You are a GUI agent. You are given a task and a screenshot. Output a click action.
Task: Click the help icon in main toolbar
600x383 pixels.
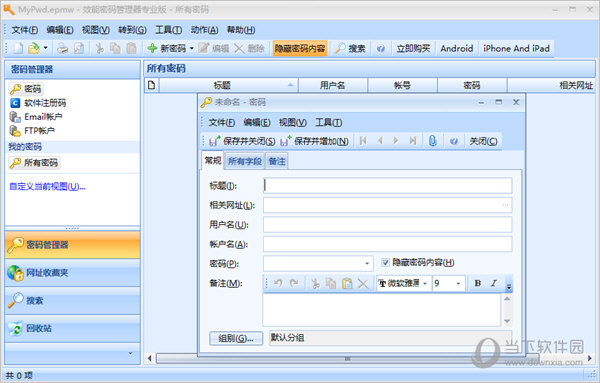(x=380, y=48)
